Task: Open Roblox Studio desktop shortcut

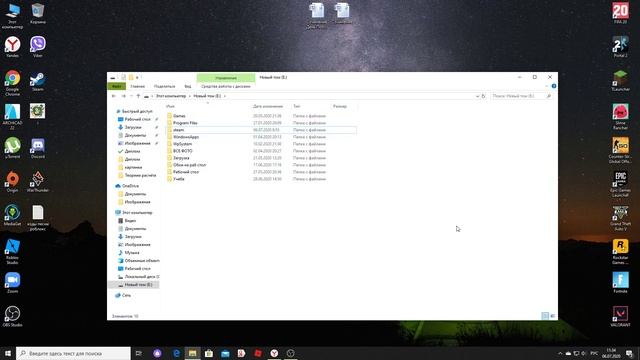Action: tap(12, 251)
